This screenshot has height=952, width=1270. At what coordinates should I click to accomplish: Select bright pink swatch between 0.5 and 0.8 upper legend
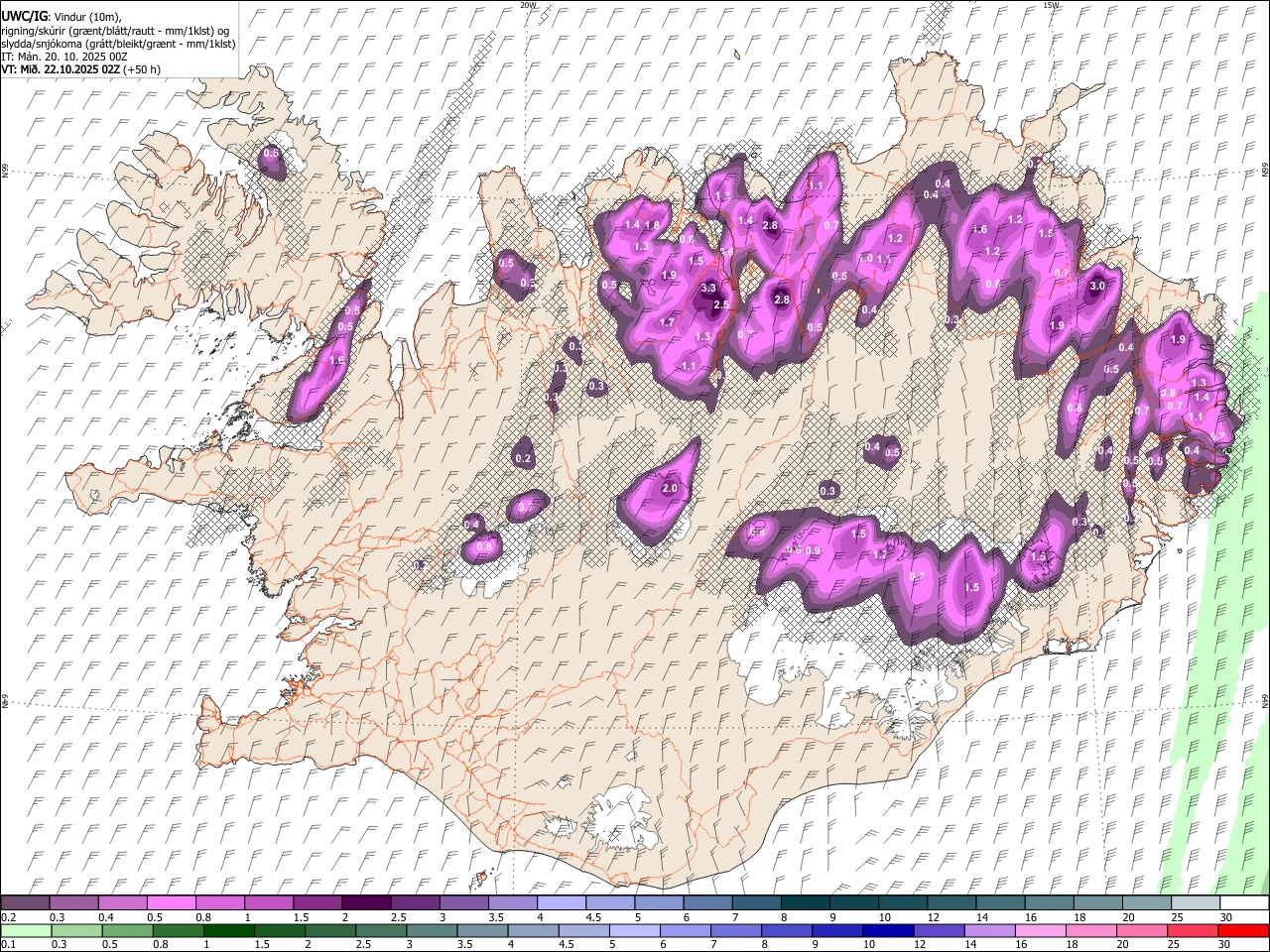(x=172, y=902)
